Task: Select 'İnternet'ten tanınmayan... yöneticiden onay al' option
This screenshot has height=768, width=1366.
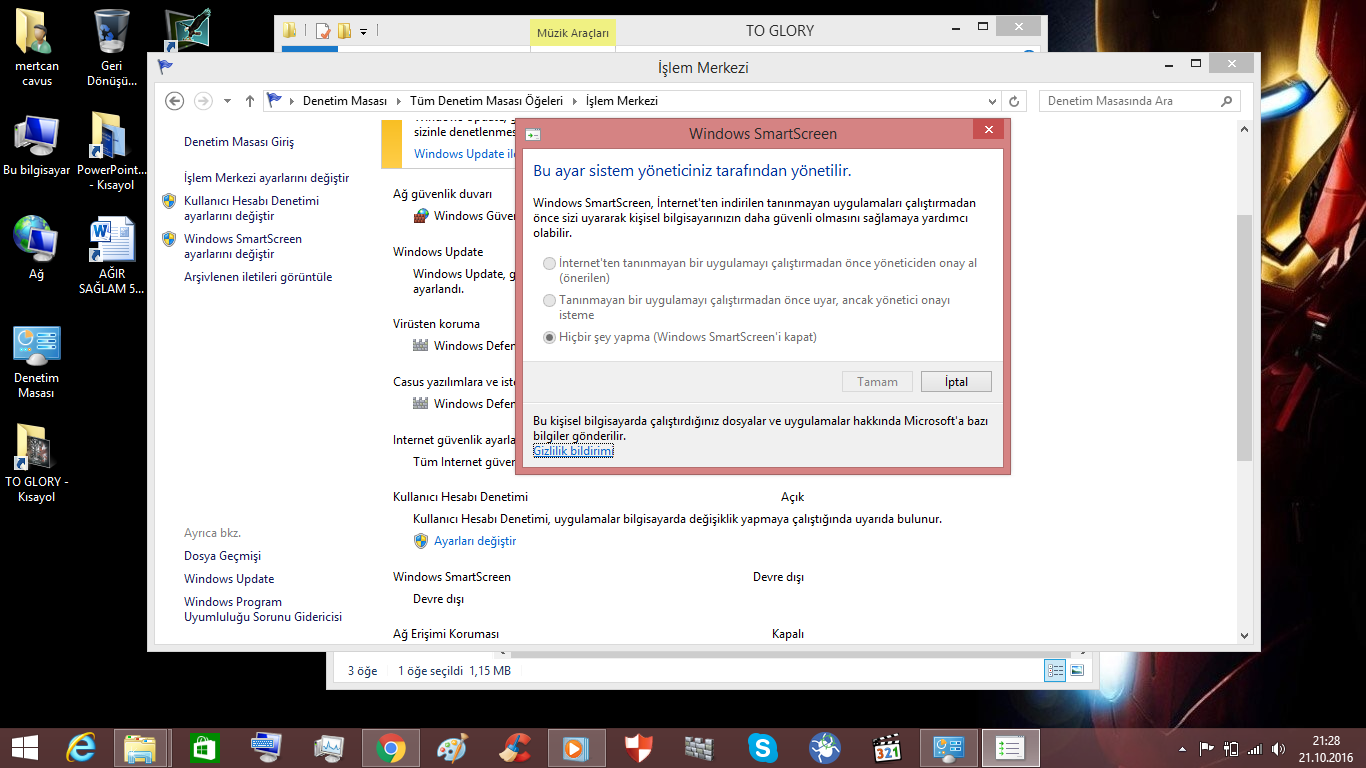Action: (549, 263)
